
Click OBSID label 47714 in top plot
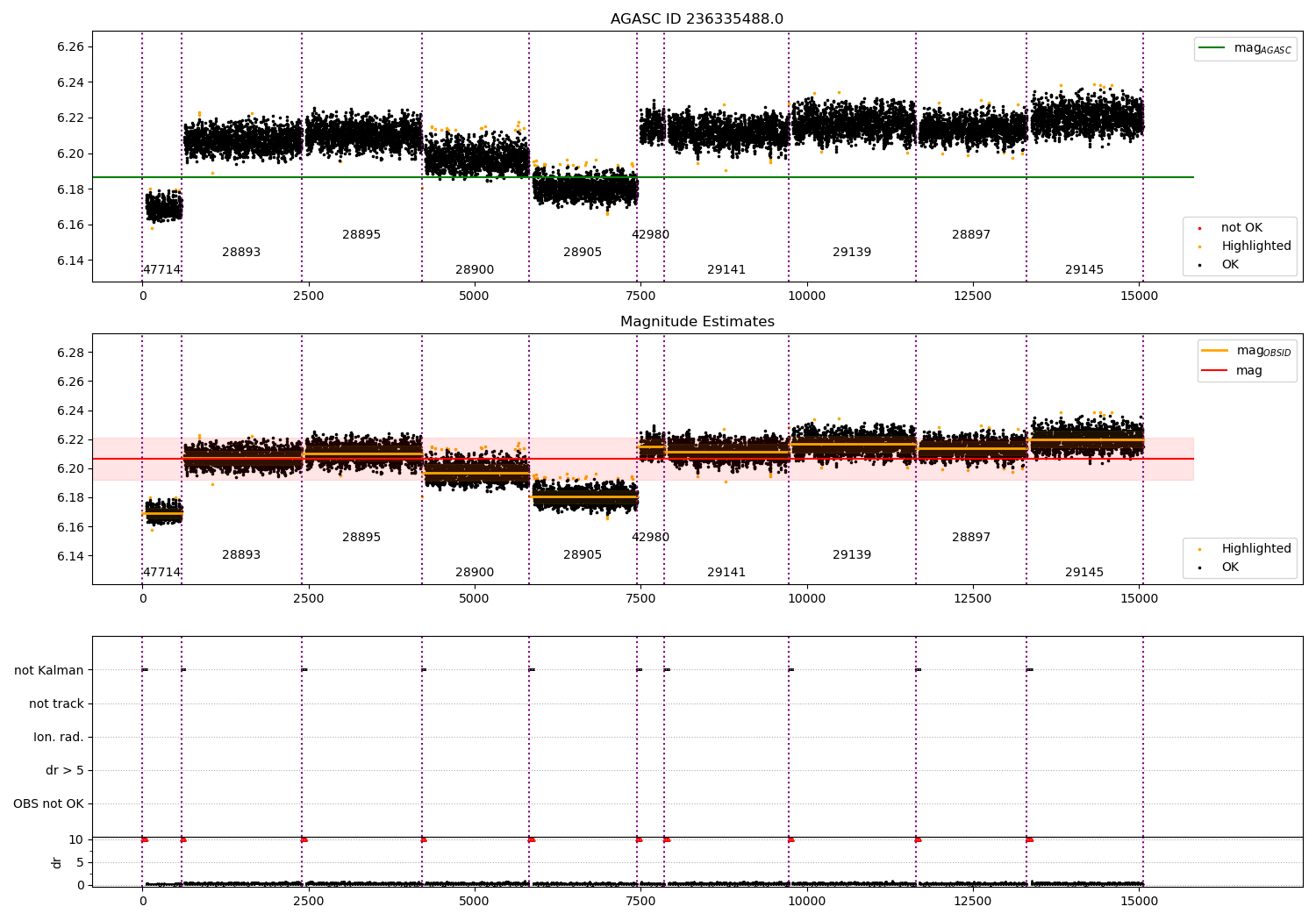pyautogui.click(x=161, y=270)
